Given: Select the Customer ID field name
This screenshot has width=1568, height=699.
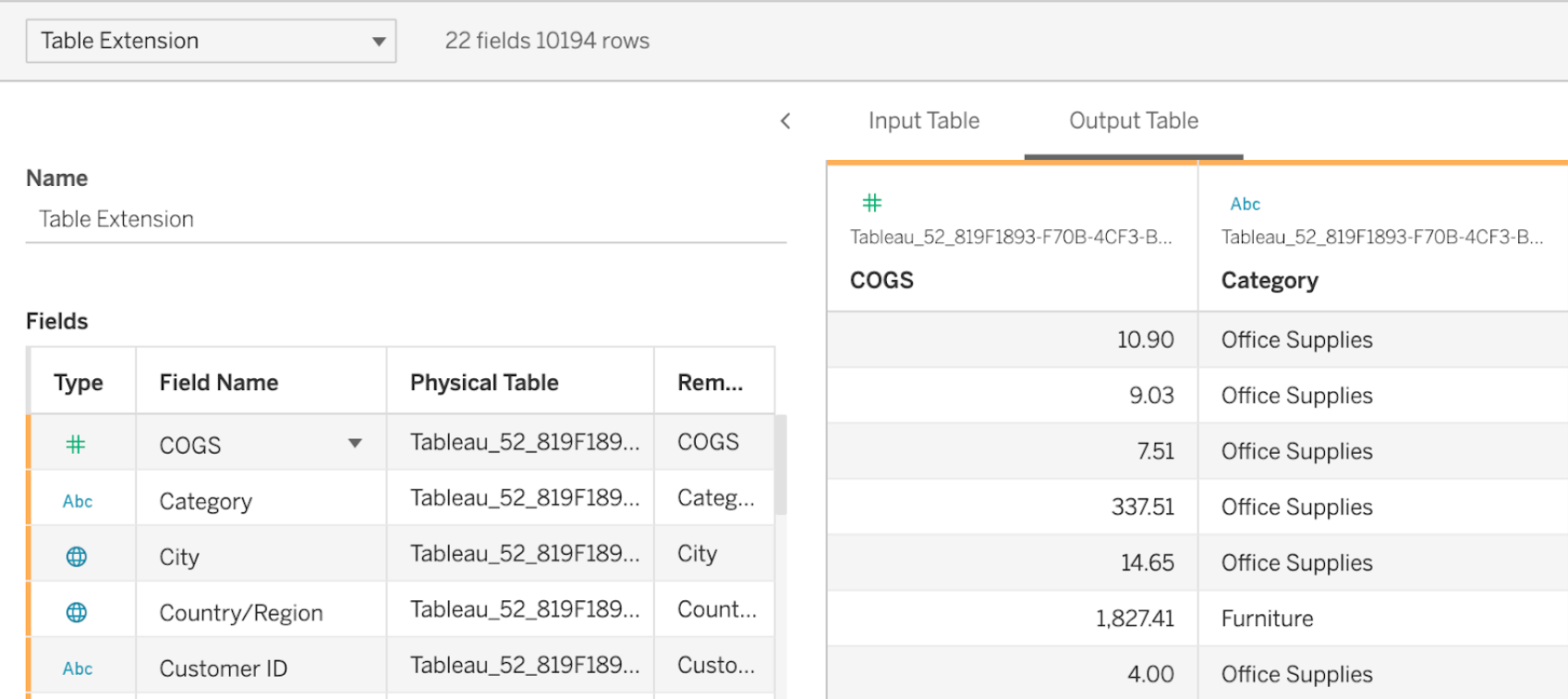Looking at the screenshot, I should pos(224,668).
